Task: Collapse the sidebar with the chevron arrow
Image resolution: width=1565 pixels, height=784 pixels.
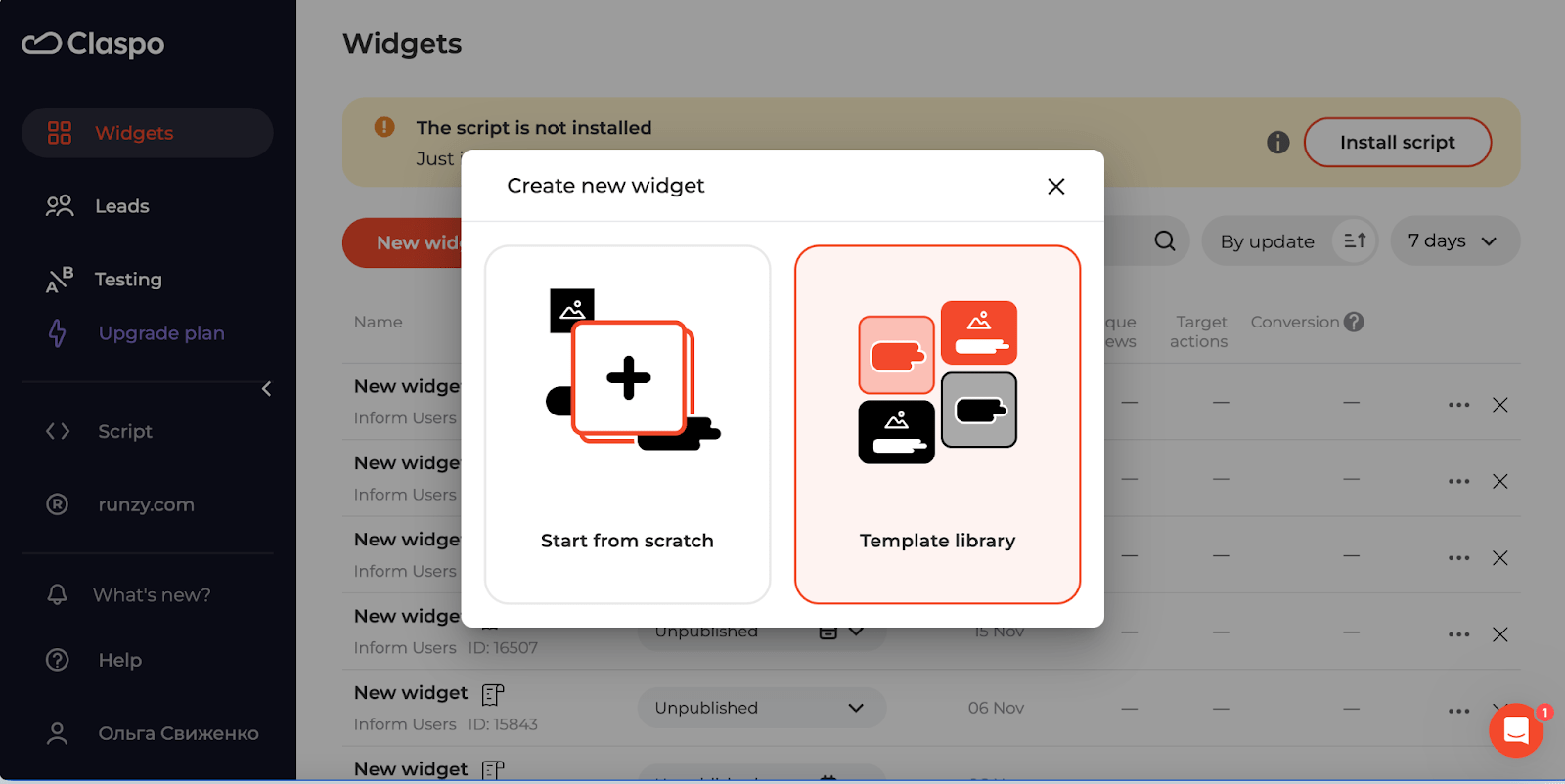Action: (x=266, y=389)
